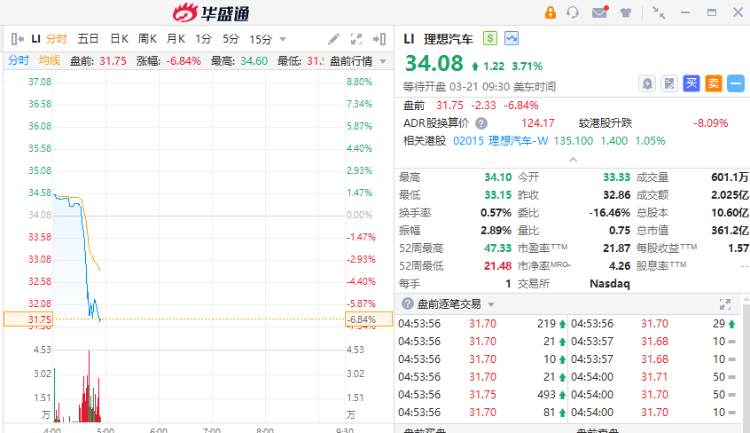Open the messages envelope icon

[599, 13]
